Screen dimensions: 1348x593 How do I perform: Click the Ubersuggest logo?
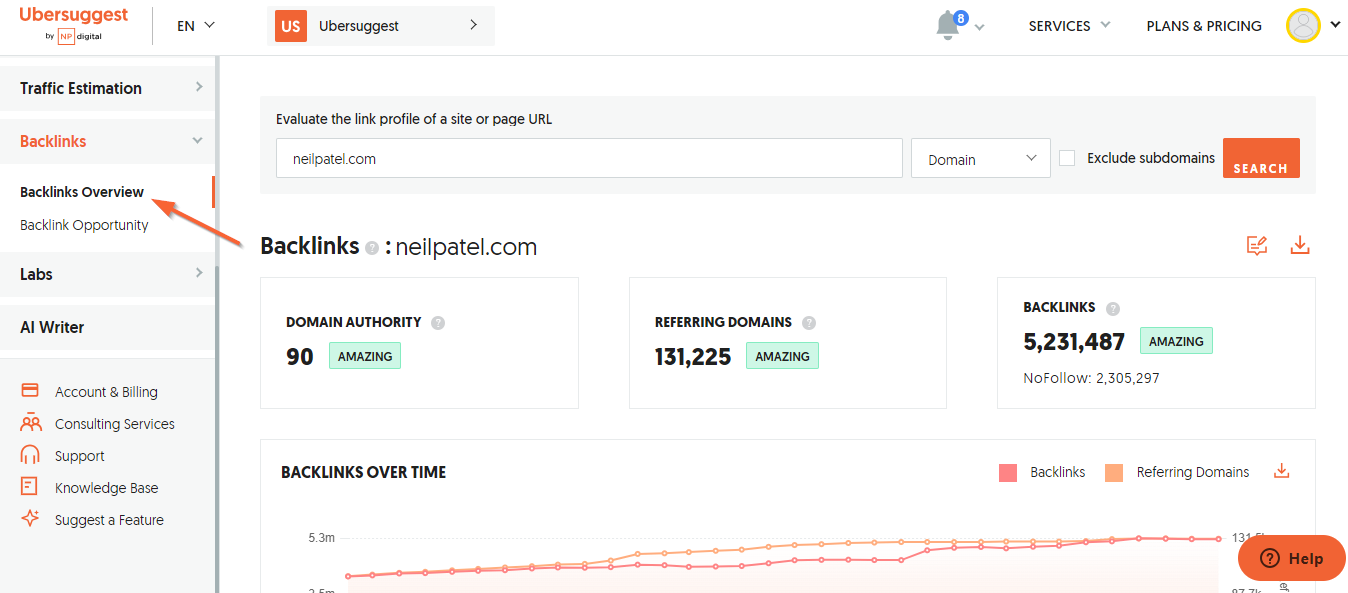pyautogui.click(x=74, y=25)
